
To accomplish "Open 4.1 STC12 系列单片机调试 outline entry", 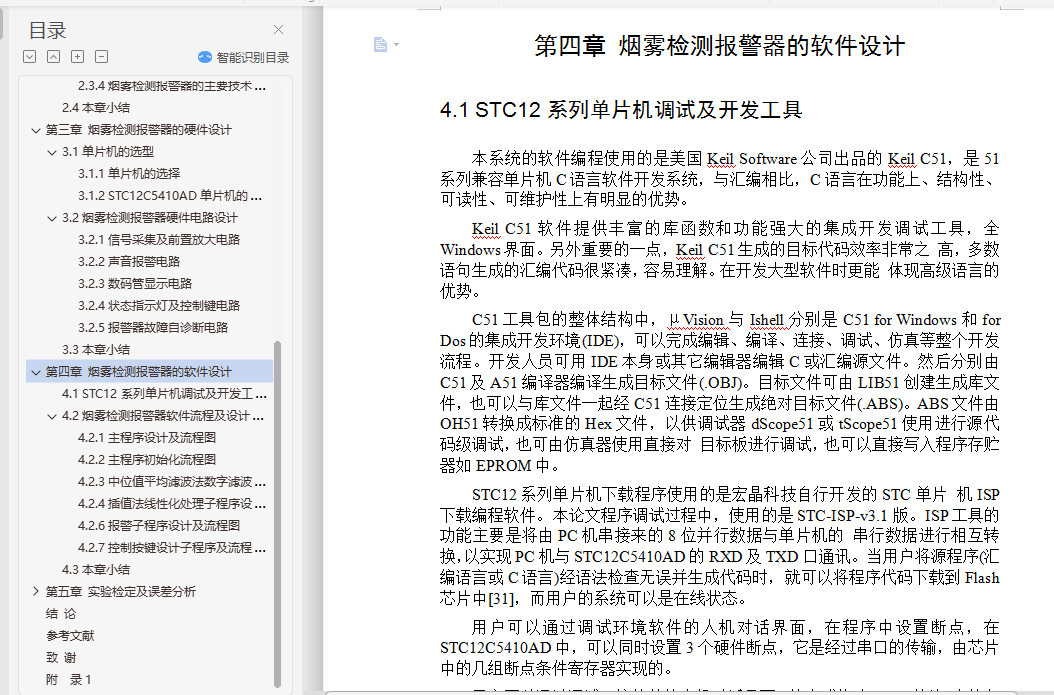I will [164, 394].
